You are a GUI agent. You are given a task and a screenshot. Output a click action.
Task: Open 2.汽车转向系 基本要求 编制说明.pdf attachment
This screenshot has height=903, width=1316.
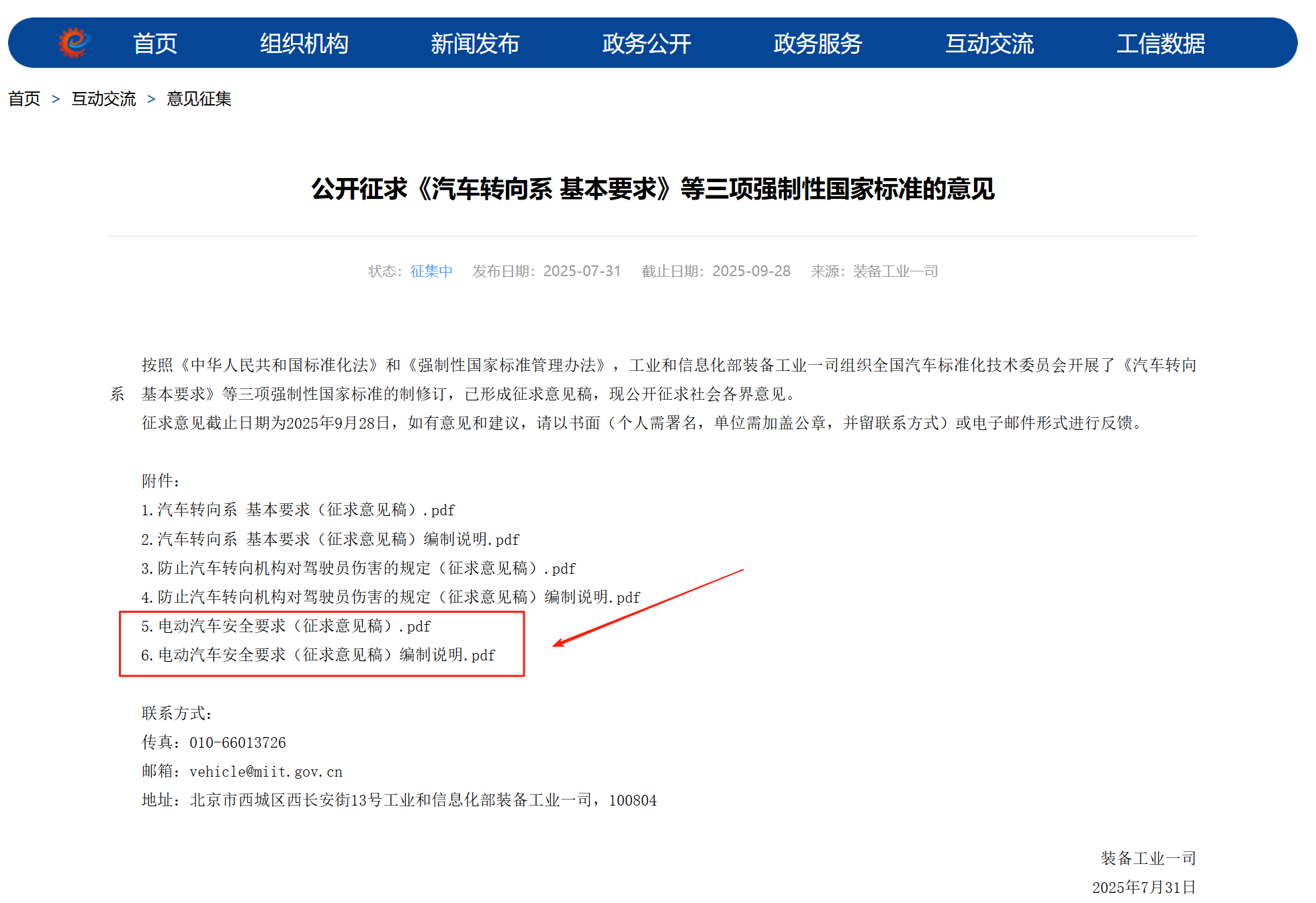point(330,539)
